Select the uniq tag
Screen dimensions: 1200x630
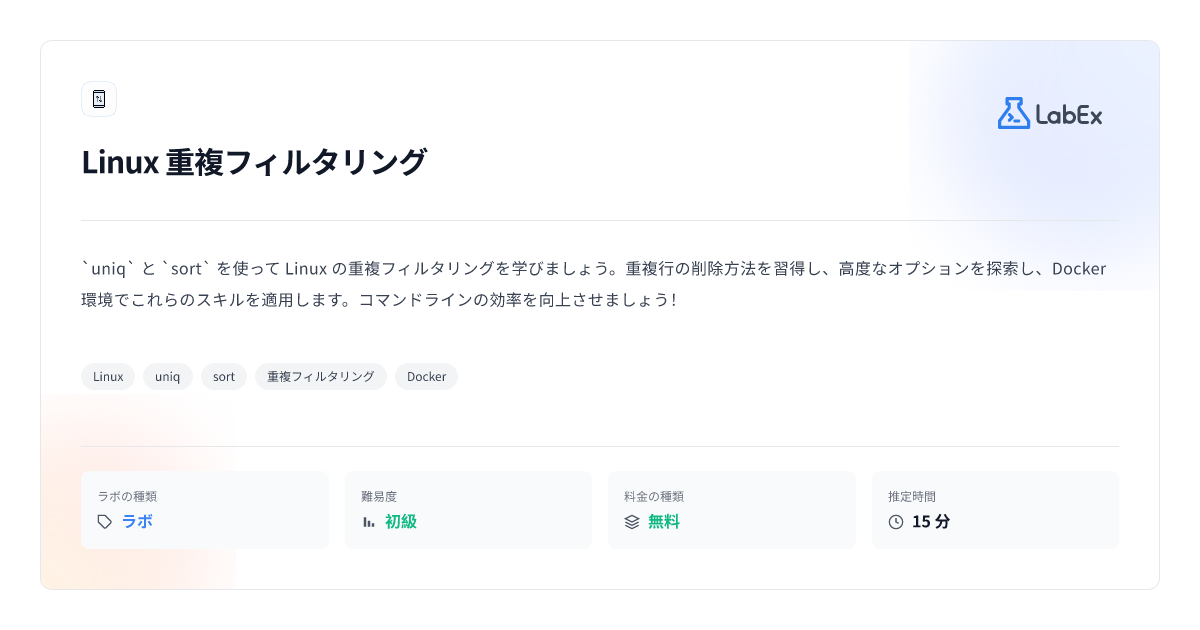(x=168, y=377)
